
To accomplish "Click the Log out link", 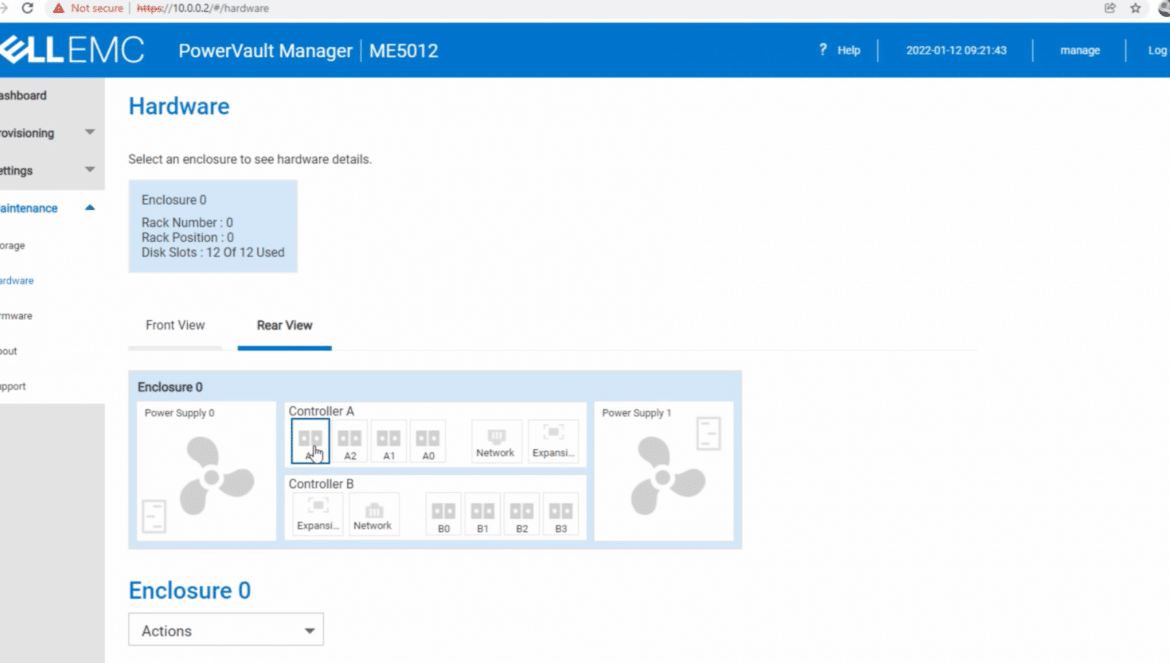I will pyautogui.click(x=1158, y=50).
